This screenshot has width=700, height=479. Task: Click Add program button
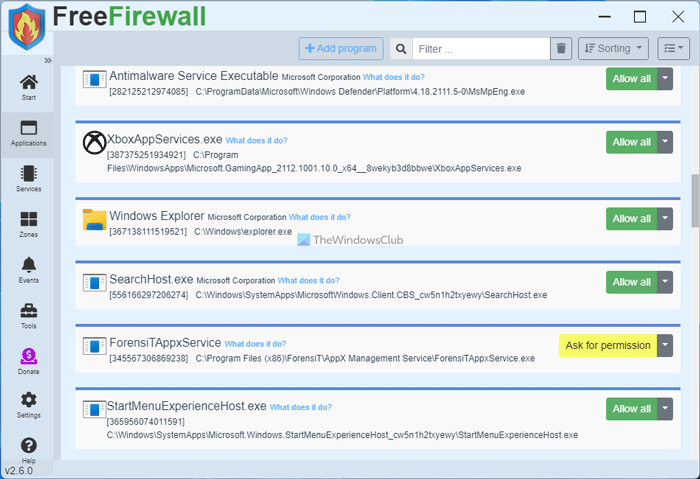(x=341, y=48)
